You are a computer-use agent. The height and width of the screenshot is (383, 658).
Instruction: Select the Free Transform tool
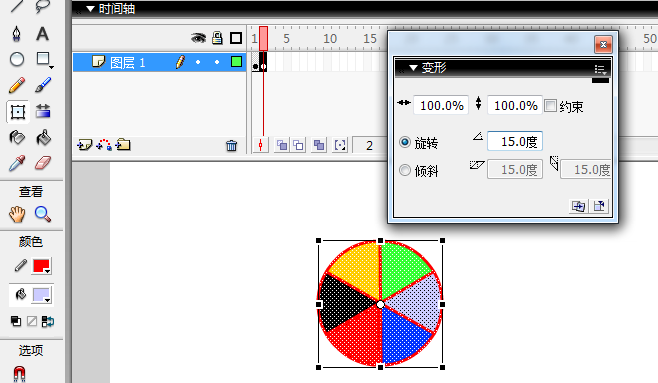pos(18,112)
